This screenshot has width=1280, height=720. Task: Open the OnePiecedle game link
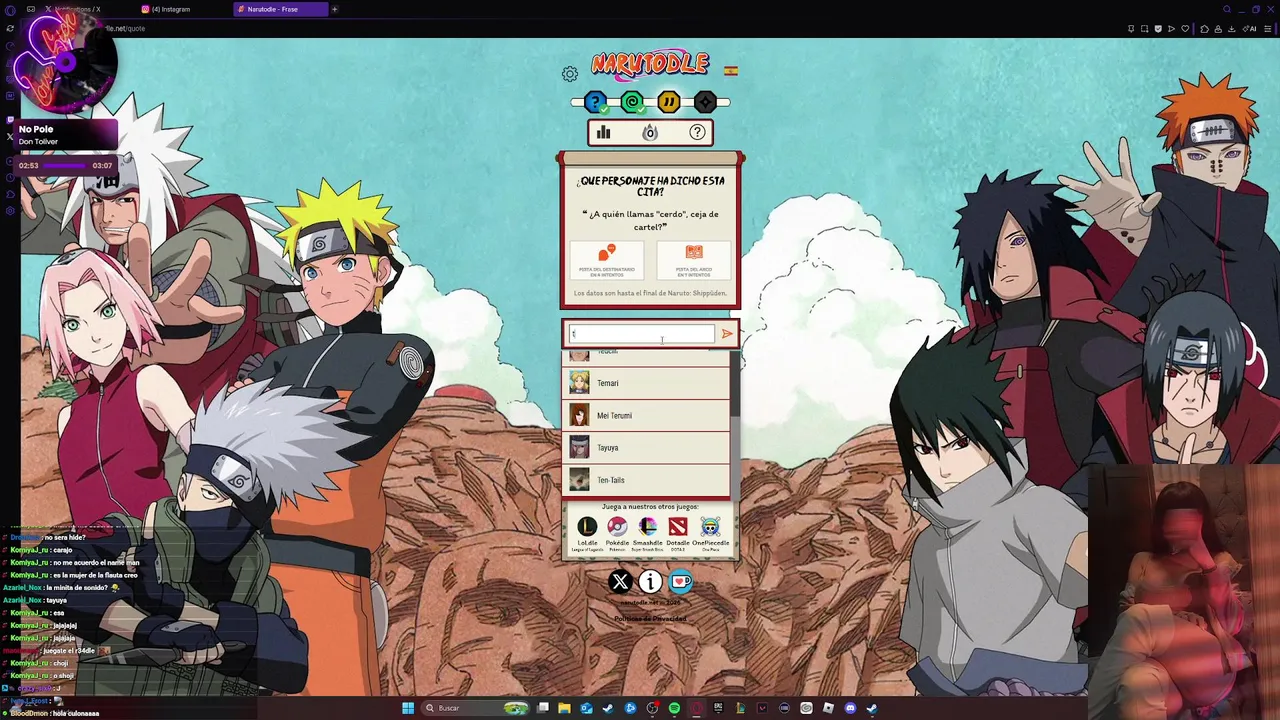point(710,532)
